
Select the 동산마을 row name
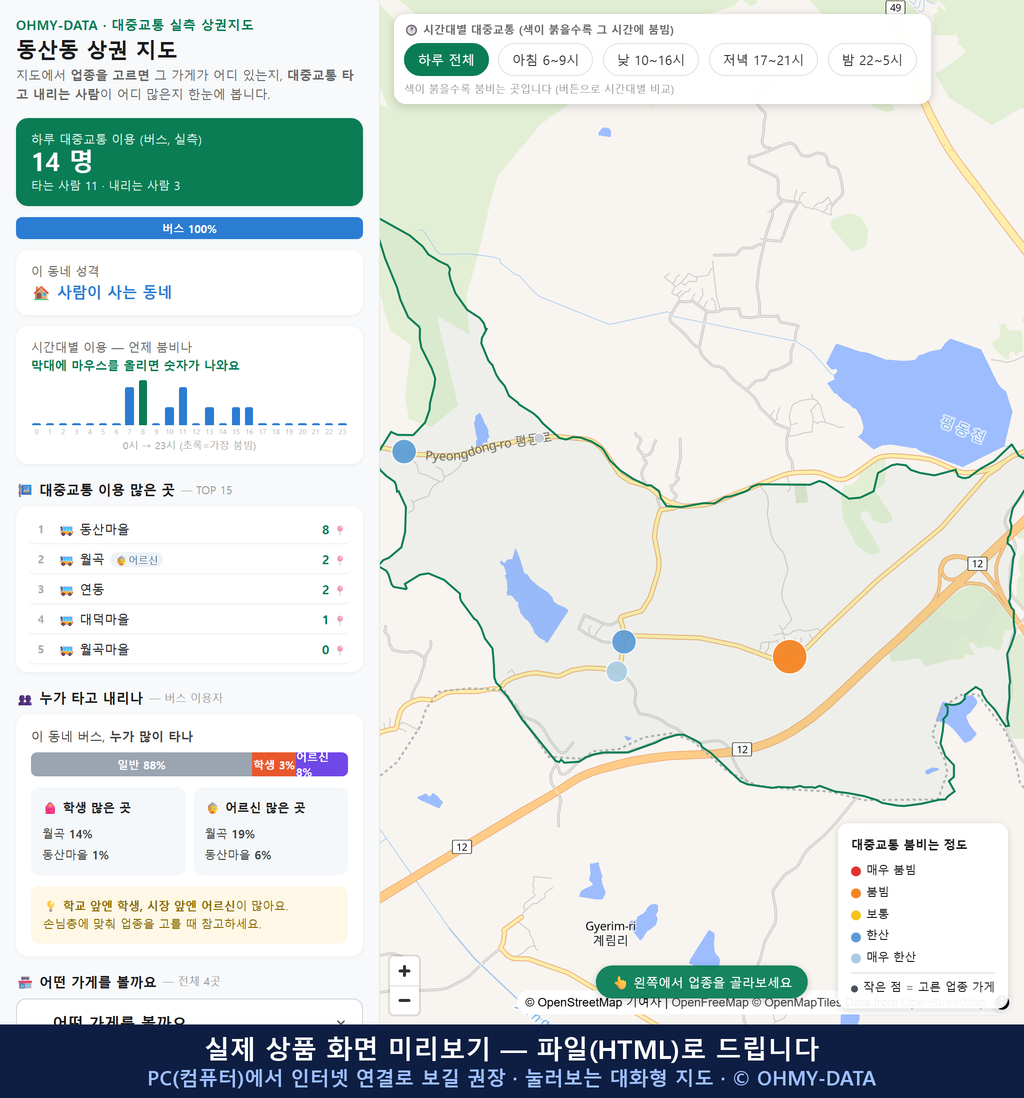pyautogui.click(x=104, y=530)
